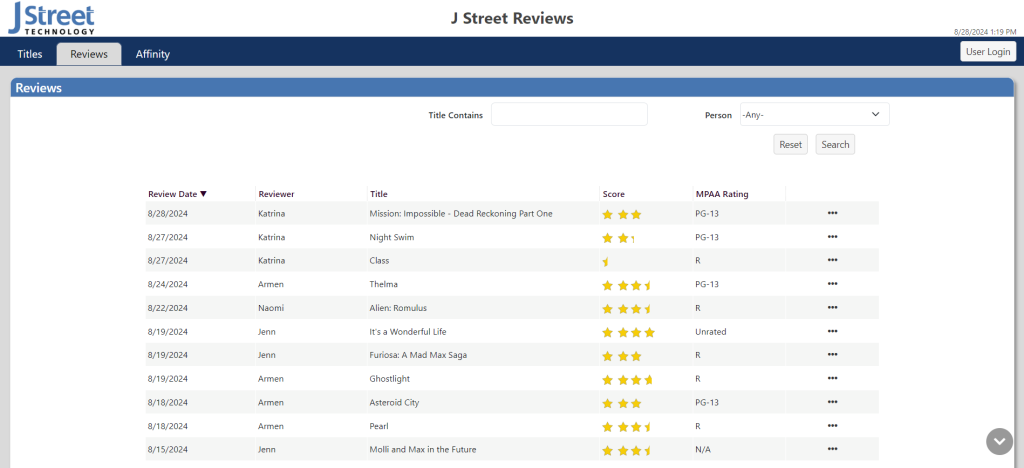Click the star score for Thelma

(x=627, y=285)
